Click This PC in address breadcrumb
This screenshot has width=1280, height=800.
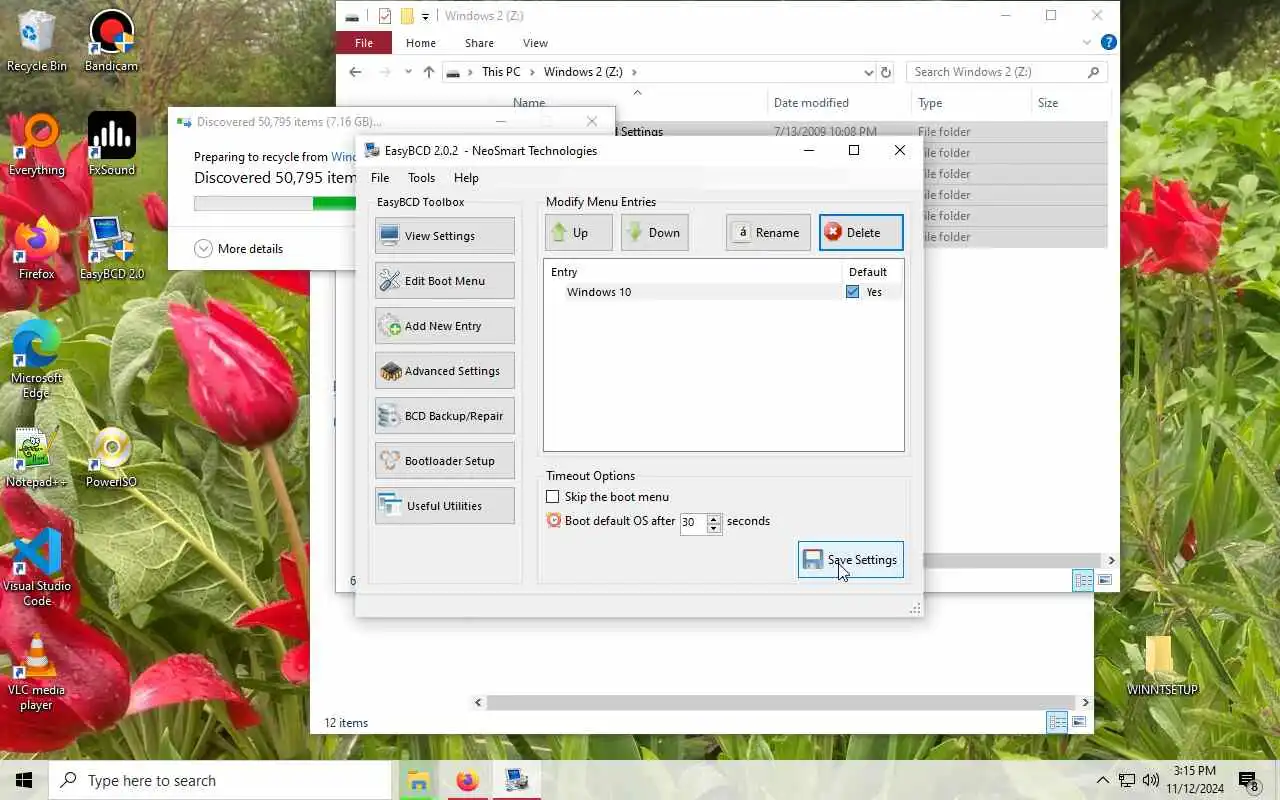(501, 72)
